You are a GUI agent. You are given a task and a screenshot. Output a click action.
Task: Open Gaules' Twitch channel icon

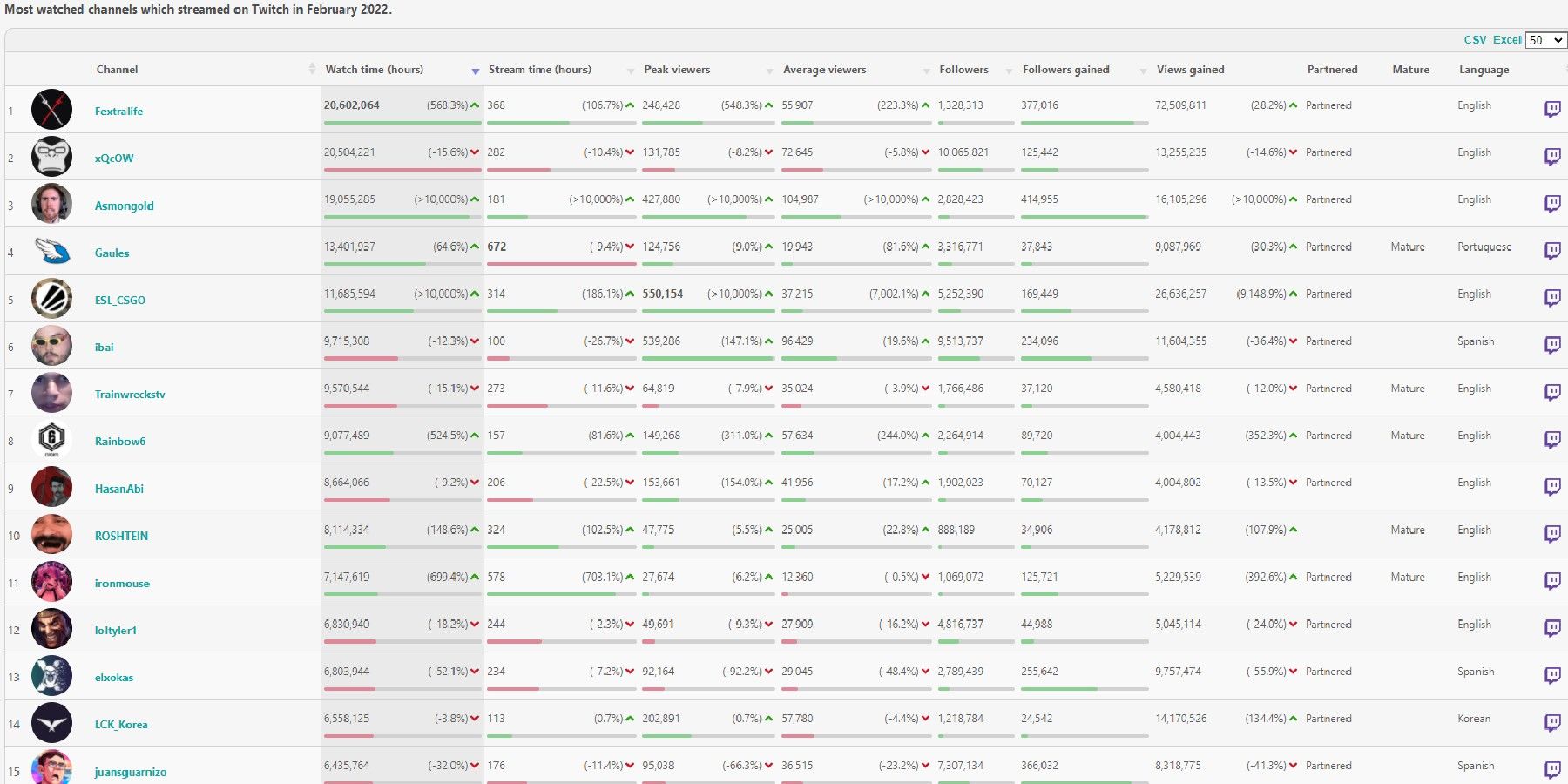coord(1552,251)
